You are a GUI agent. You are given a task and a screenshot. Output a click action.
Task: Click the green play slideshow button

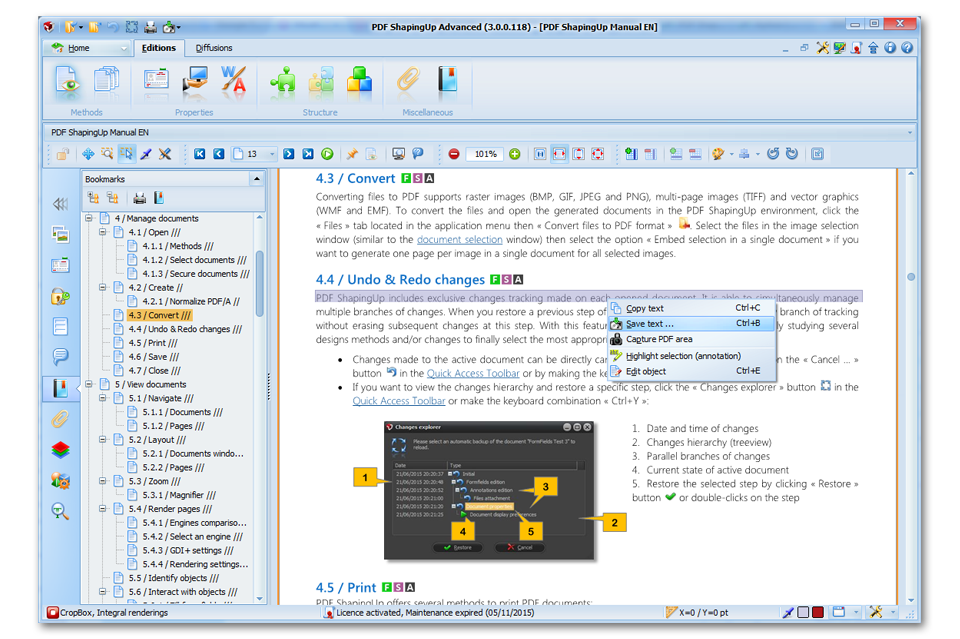(328, 154)
